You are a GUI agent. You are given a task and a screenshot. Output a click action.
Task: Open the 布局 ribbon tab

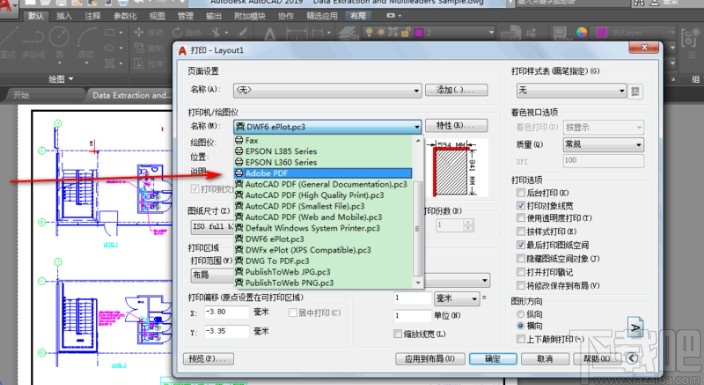[x=358, y=17]
